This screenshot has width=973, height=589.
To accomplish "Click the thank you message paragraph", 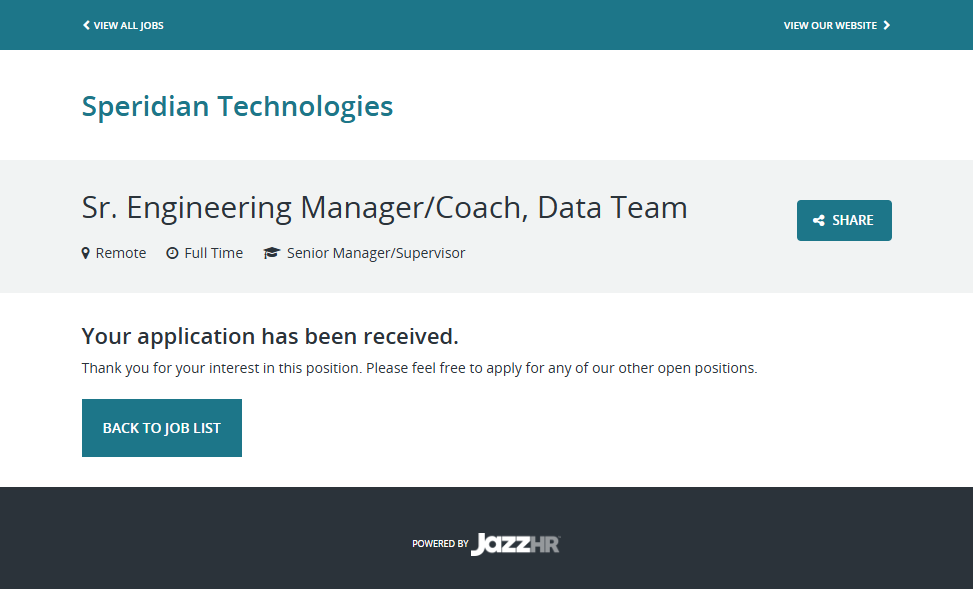I will (419, 368).
